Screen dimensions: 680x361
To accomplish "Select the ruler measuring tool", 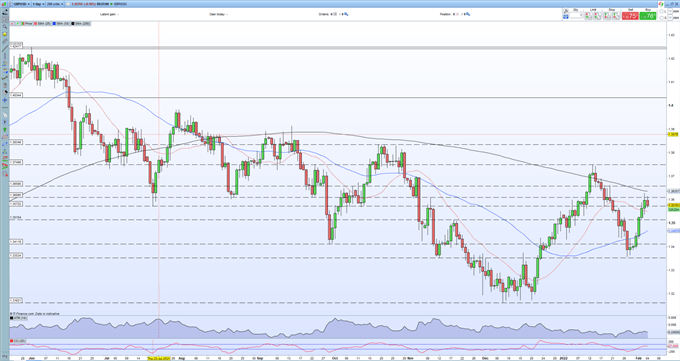I will [5, 41].
